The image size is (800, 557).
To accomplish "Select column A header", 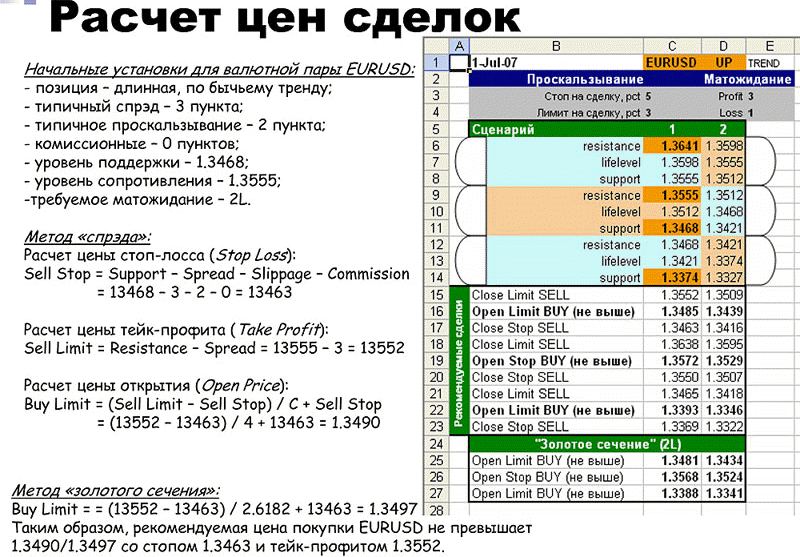I will (x=459, y=46).
